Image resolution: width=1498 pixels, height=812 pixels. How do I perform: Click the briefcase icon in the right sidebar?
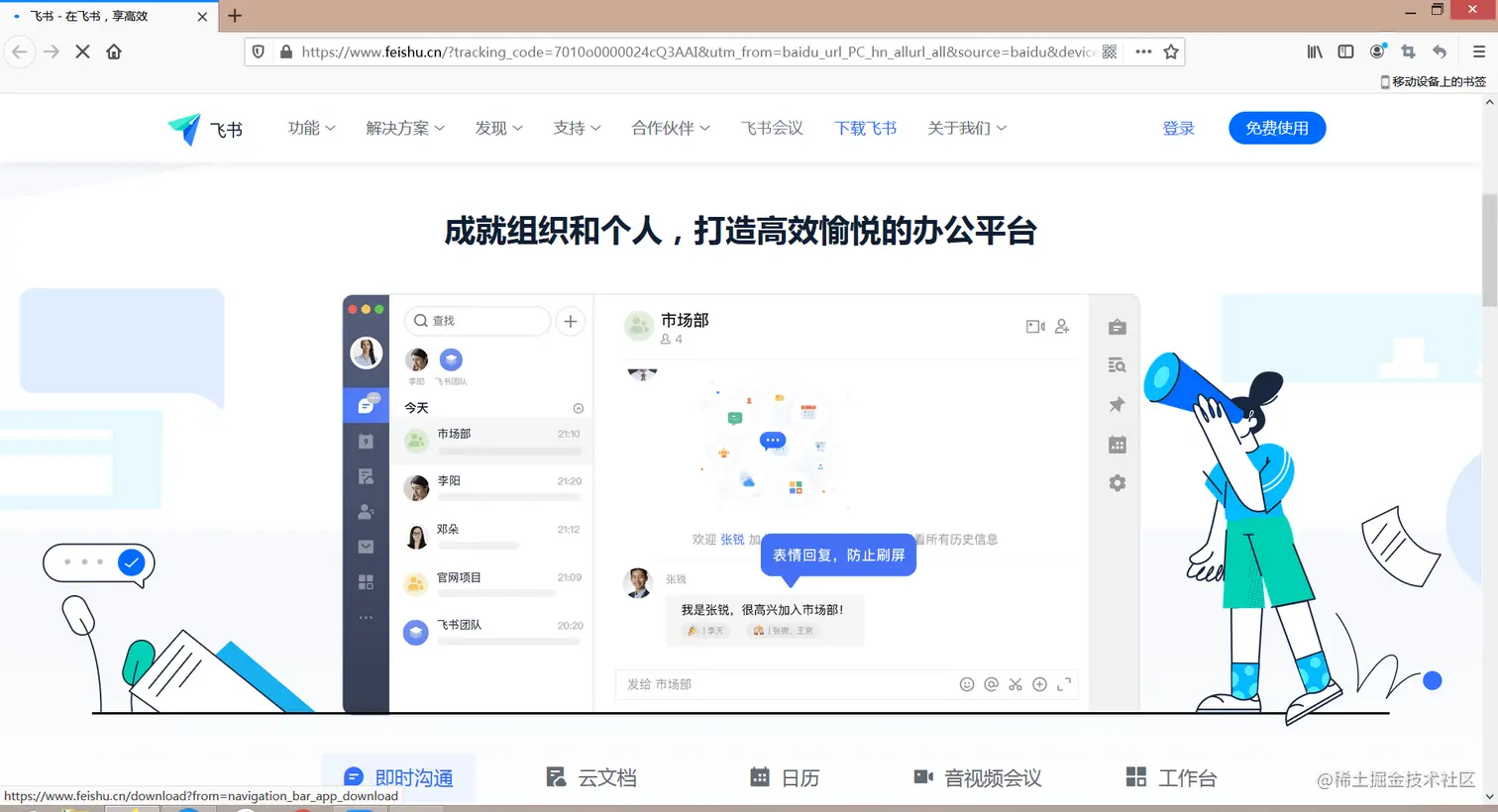pos(1117,327)
